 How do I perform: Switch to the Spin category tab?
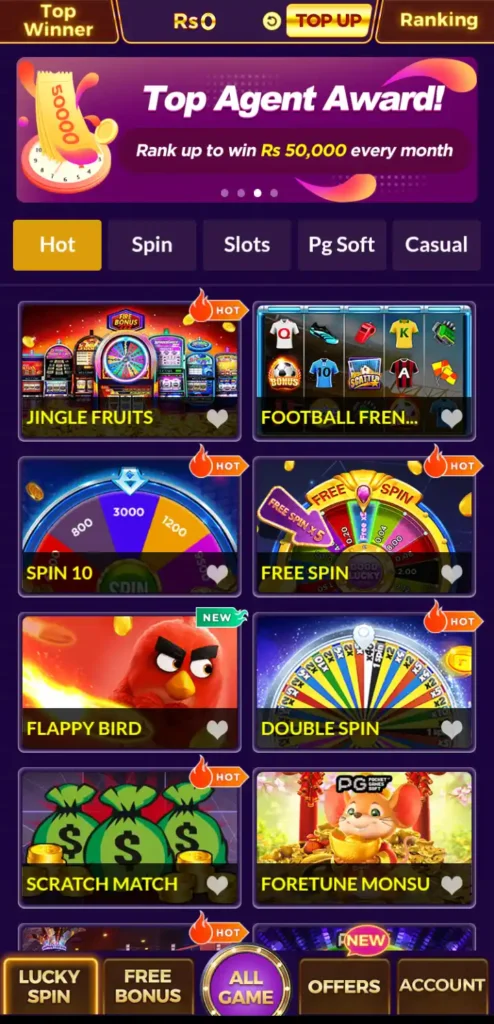tap(152, 245)
